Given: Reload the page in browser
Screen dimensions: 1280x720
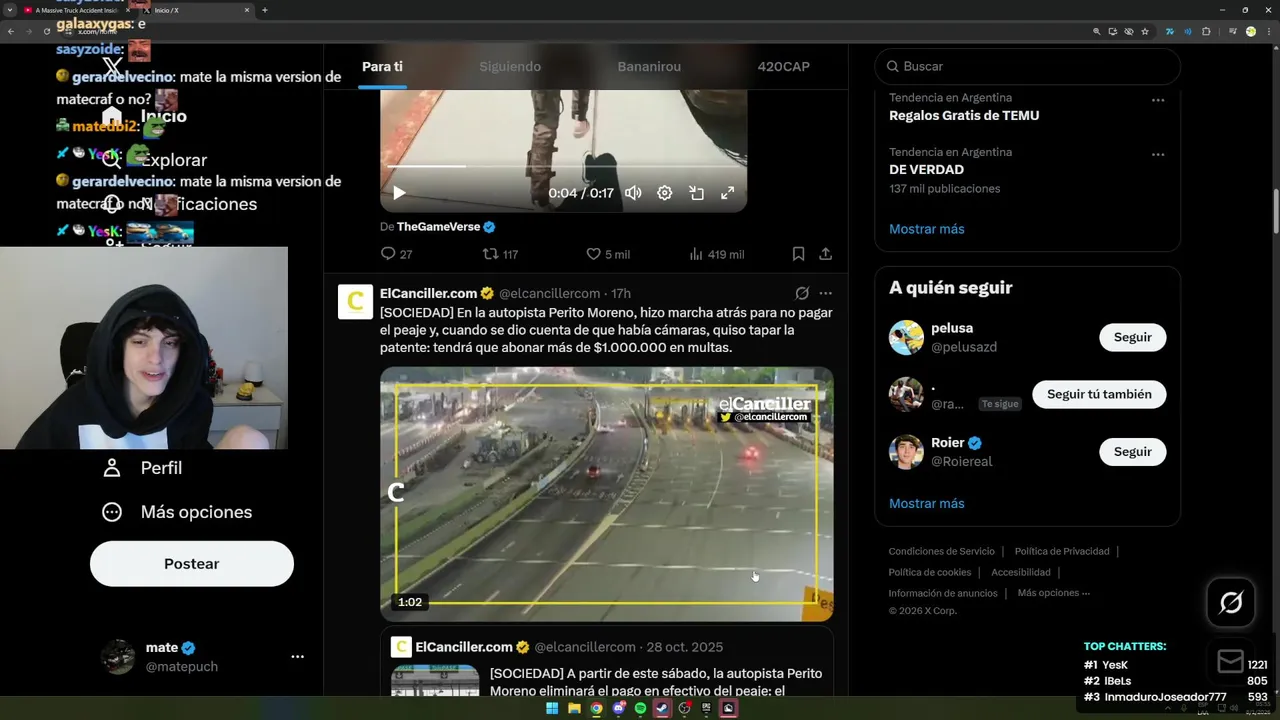Looking at the screenshot, I should 46,31.
